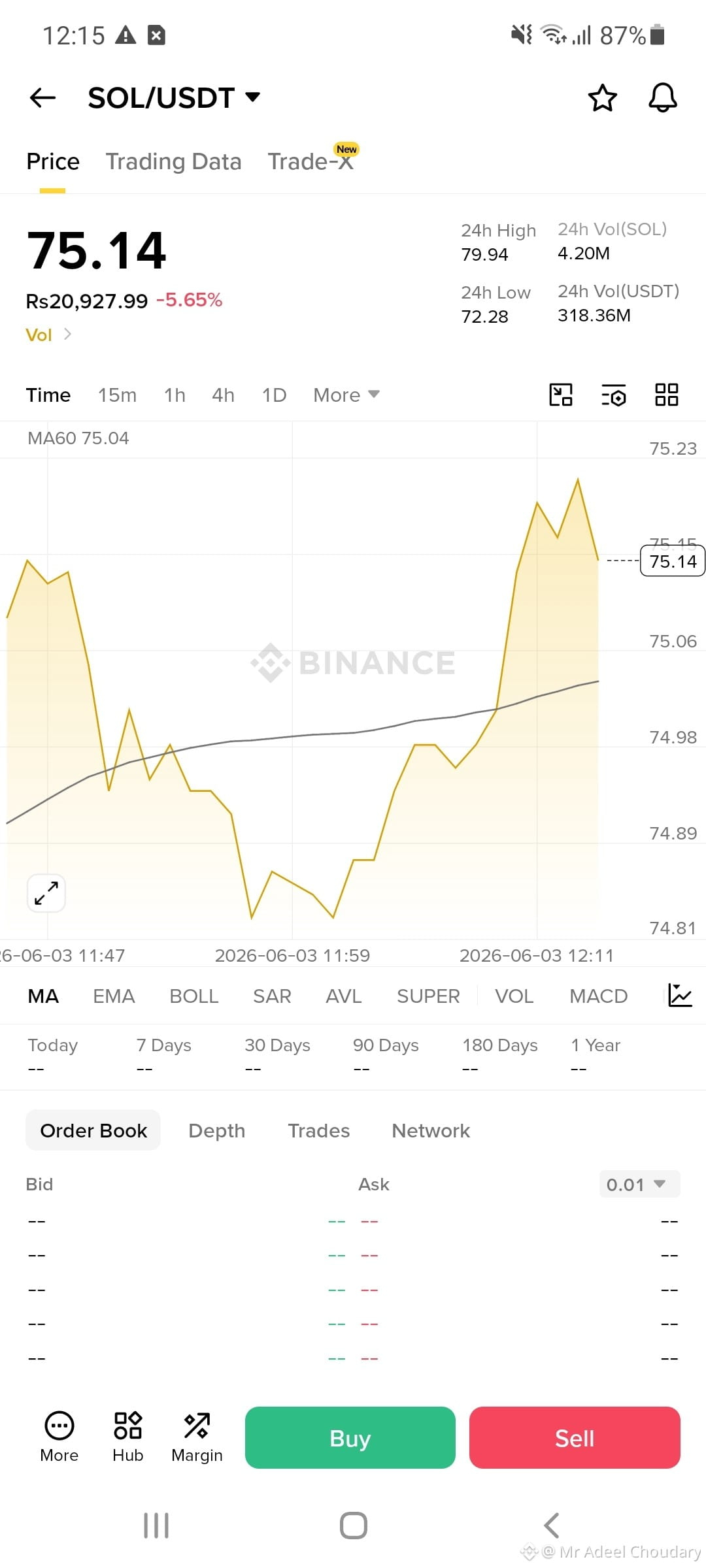This screenshot has height=1568, width=706.
Task: Expand the More timeframes dropdown
Action: tap(346, 395)
